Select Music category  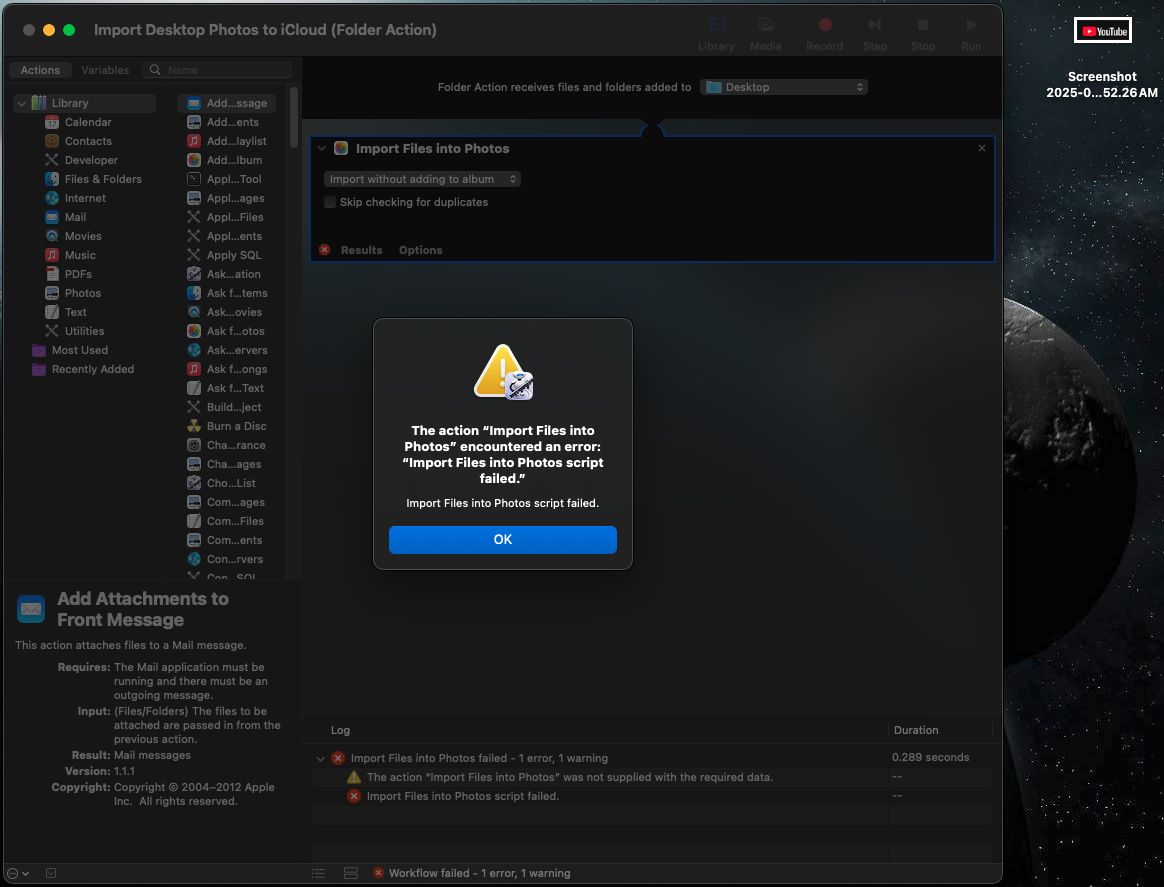(79, 255)
